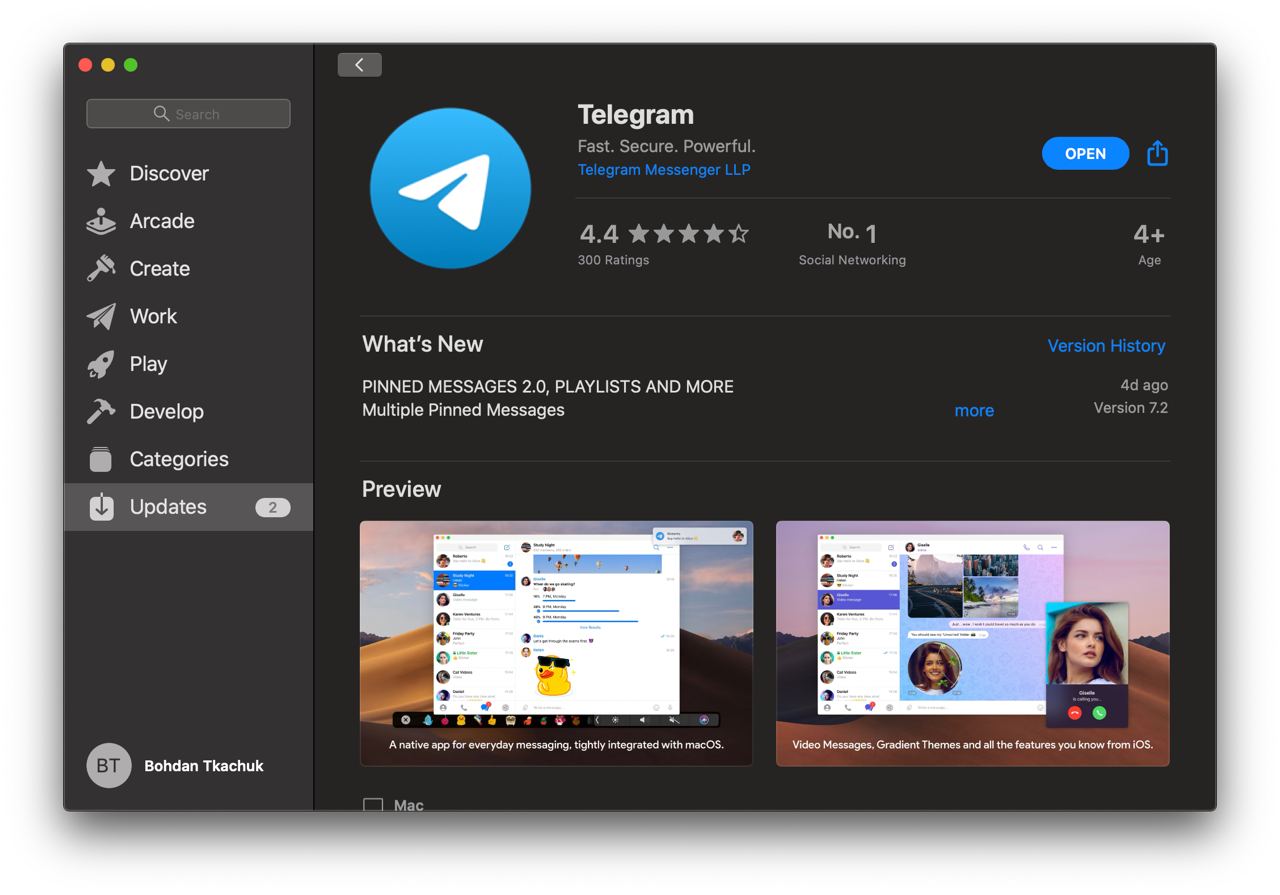The image size is (1280, 895).
Task: Click the 'PINNED MESSAGES 2.0, PLAYLISTS AND MORE' line
Action: point(548,387)
